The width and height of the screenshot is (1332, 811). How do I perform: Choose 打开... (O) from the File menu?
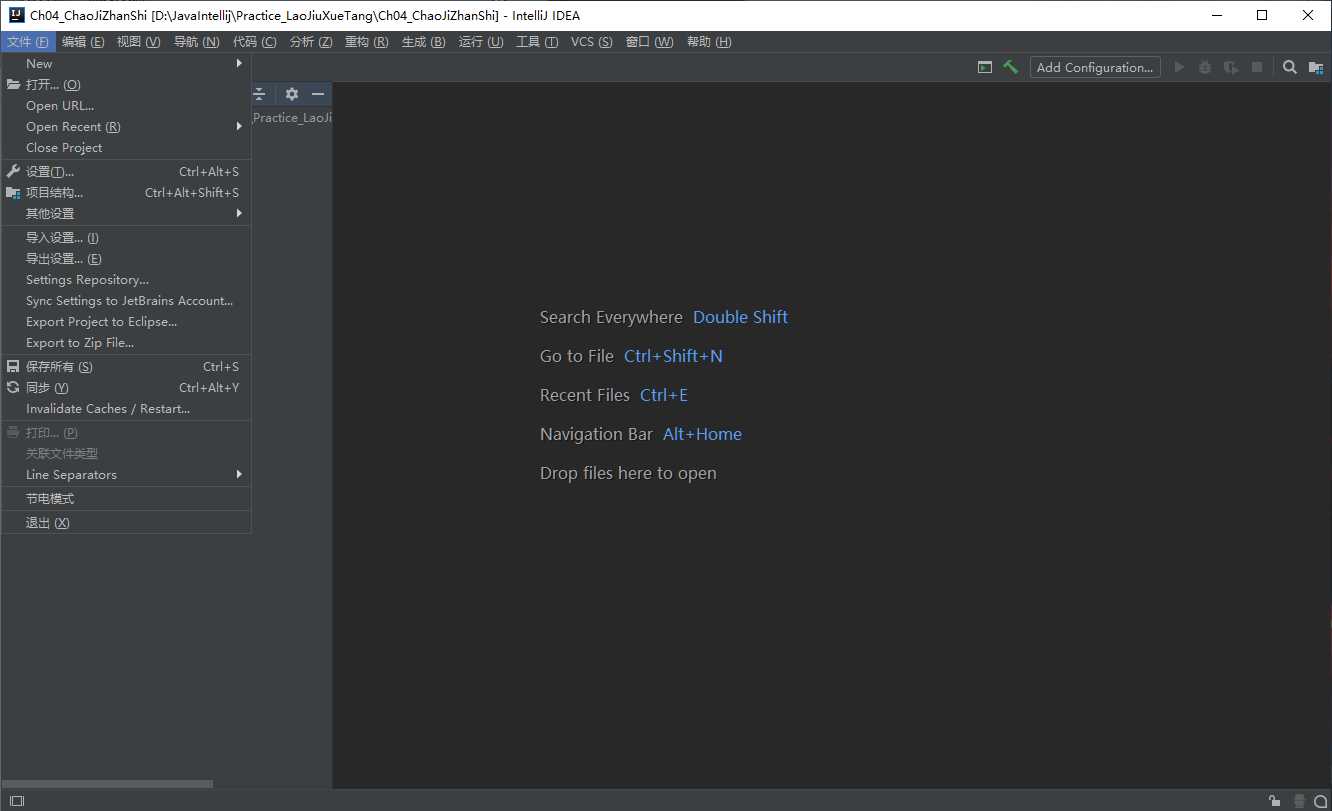point(126,84)
